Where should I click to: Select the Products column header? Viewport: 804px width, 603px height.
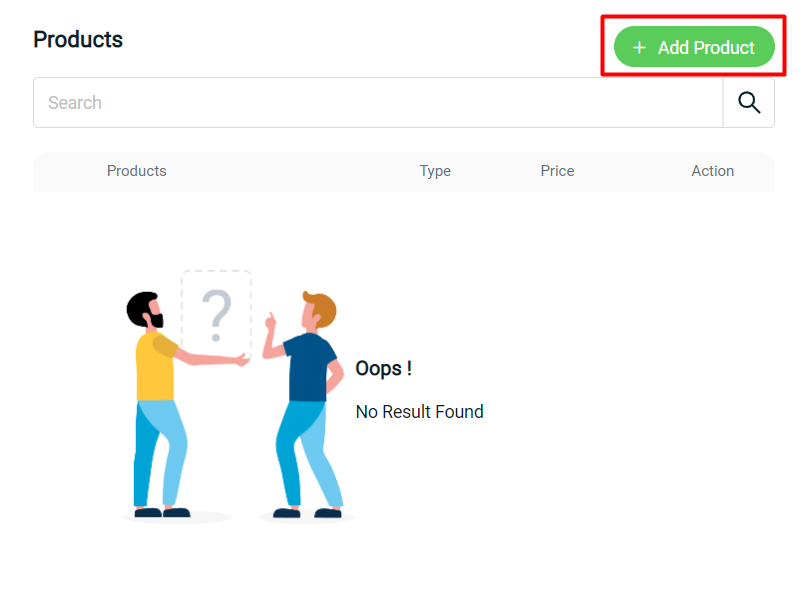pyautogui.click(x=136, y=171)
